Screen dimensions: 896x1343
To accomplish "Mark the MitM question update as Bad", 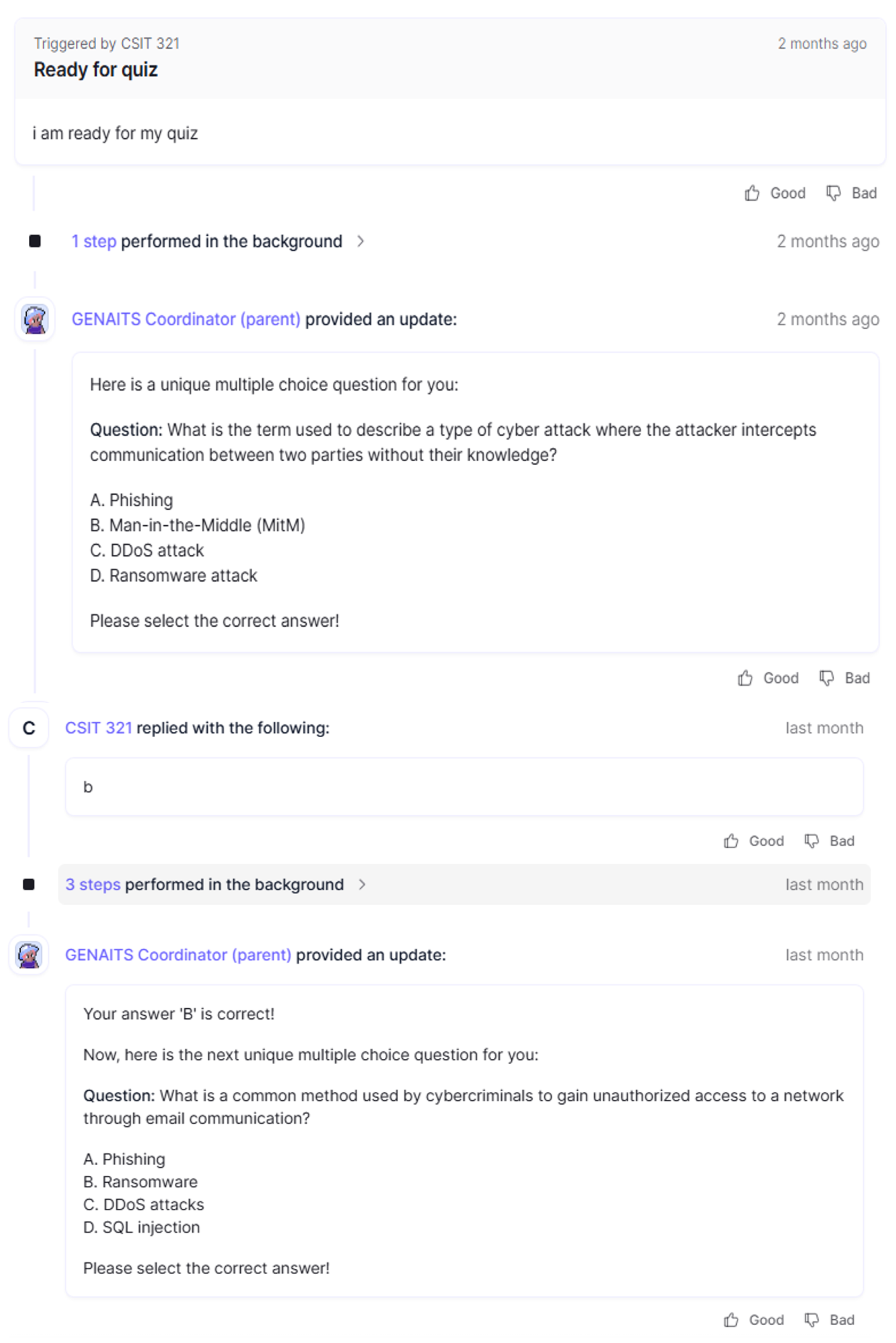I will [844, 678].
